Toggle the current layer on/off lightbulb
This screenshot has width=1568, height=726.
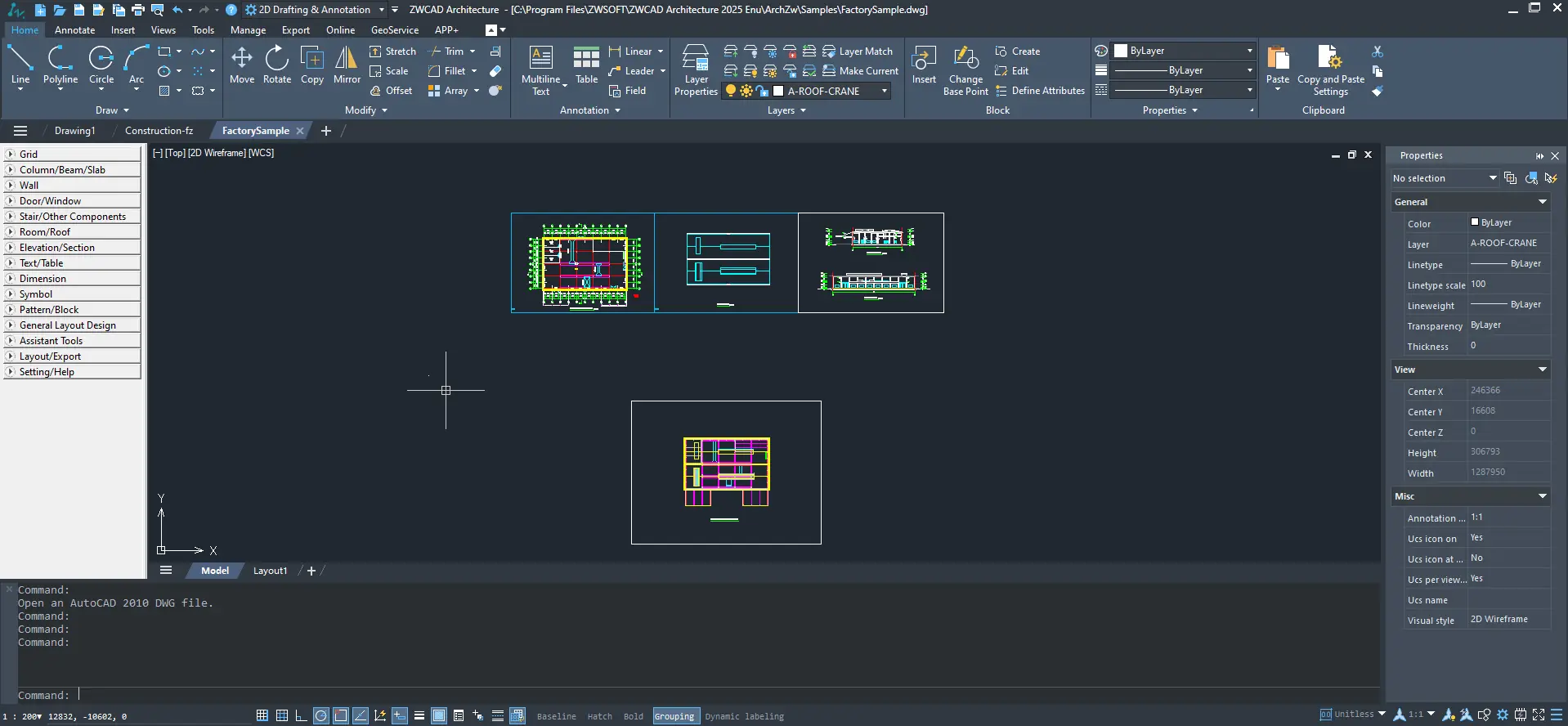[x=731, y=91]
